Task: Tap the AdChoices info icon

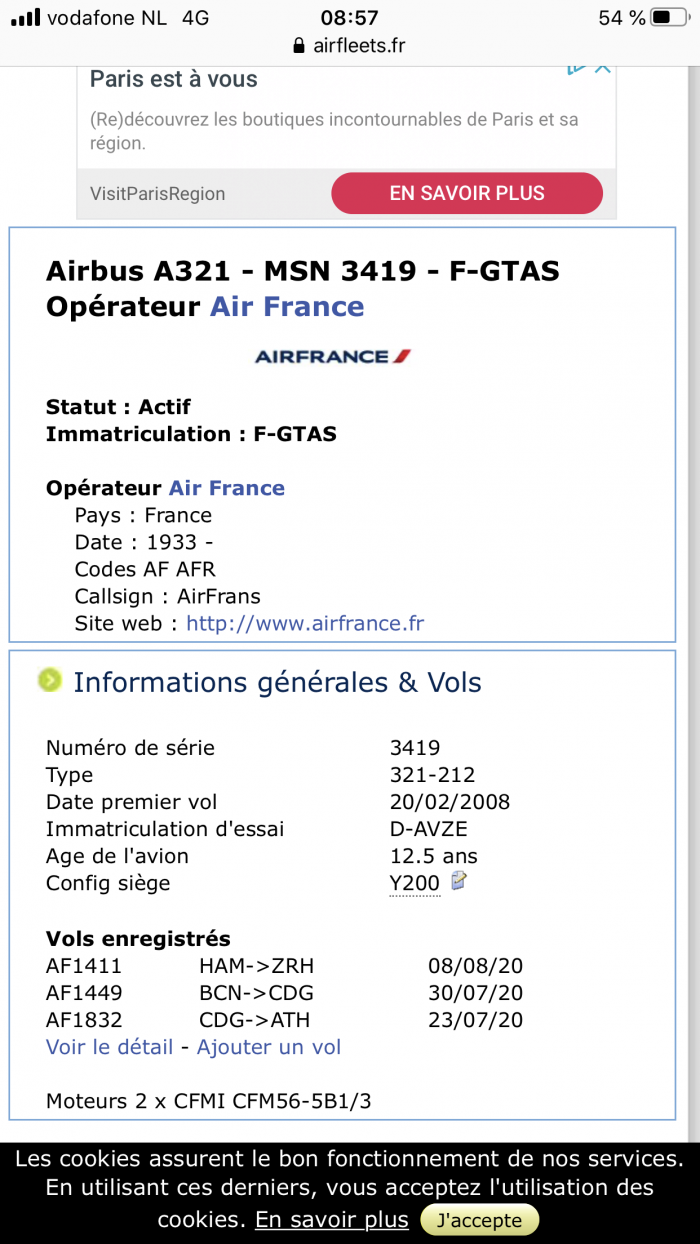Action: click(576, 68)
